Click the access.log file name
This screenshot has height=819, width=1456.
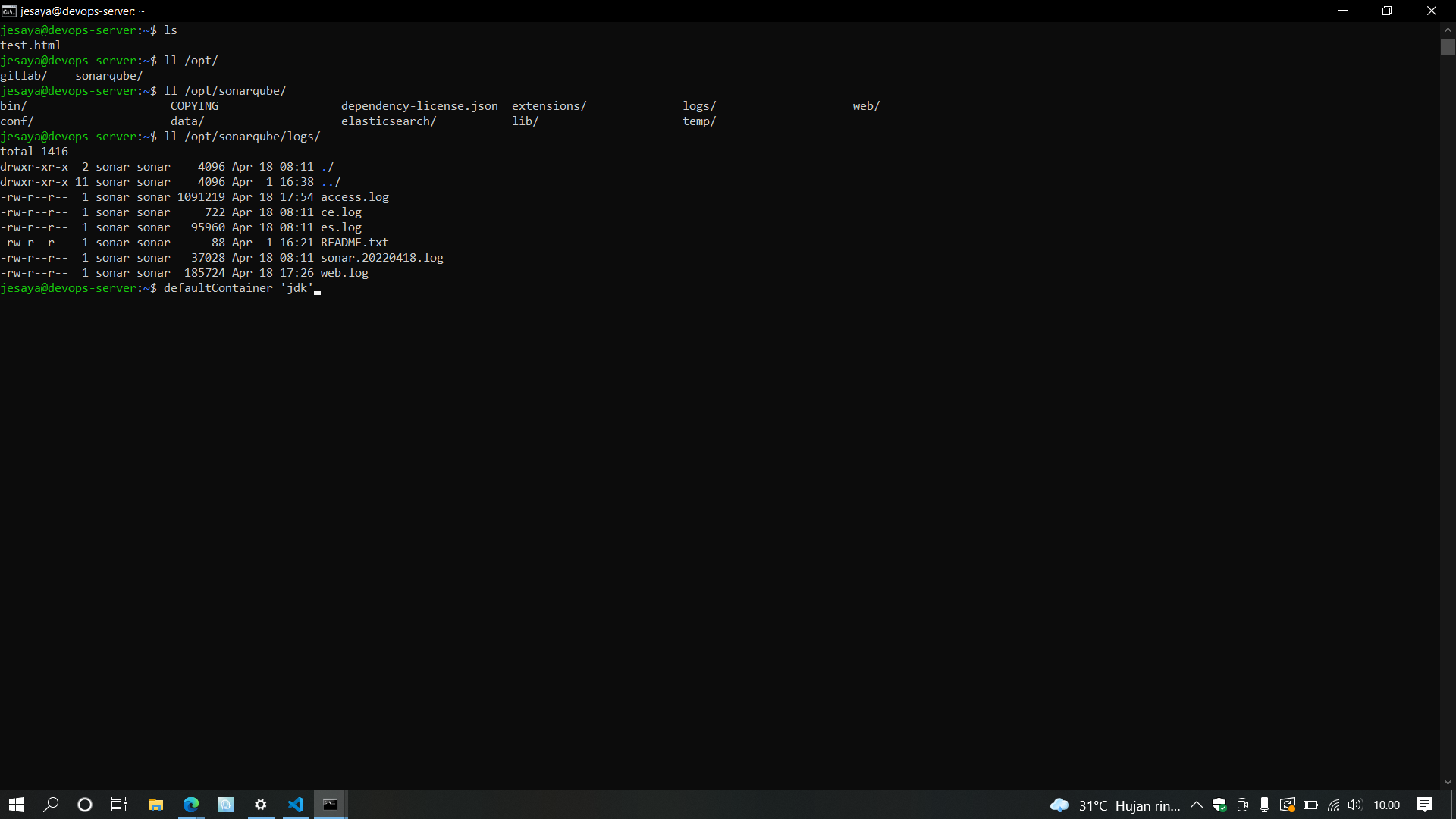[355, 197]
